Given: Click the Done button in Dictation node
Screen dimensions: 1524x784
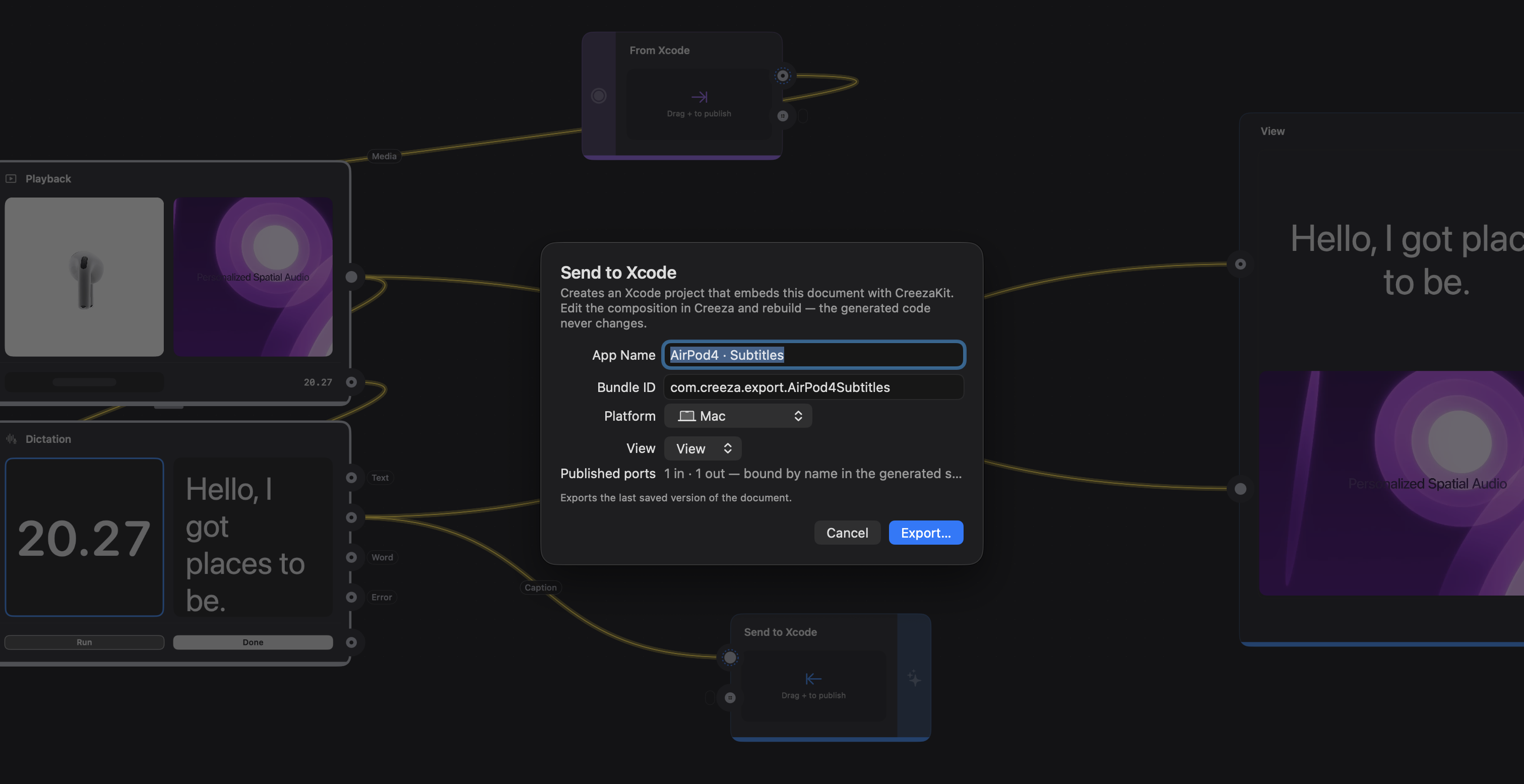Looking at the screenshot, I should [x=252, y=642].
